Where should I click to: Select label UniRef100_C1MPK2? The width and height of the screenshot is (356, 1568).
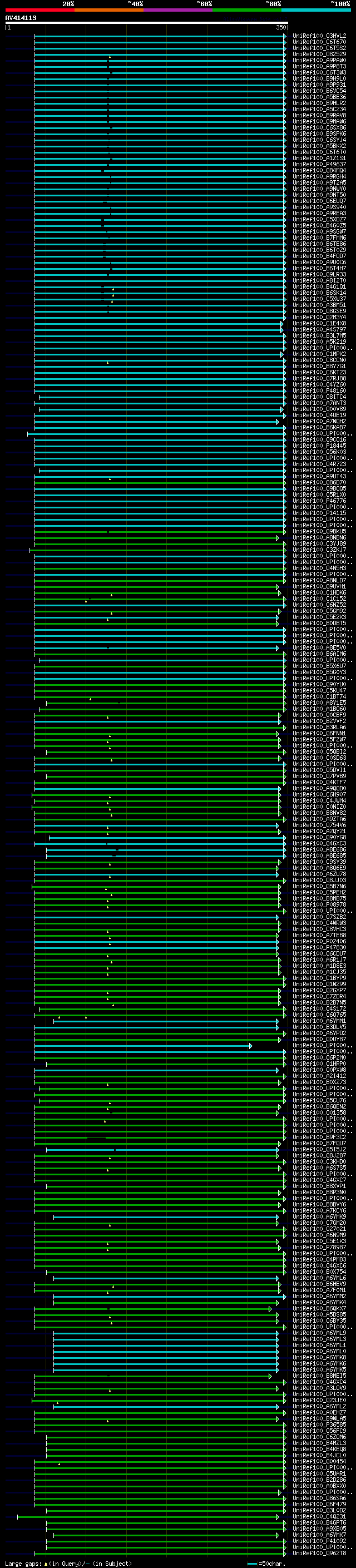(319, 354)
